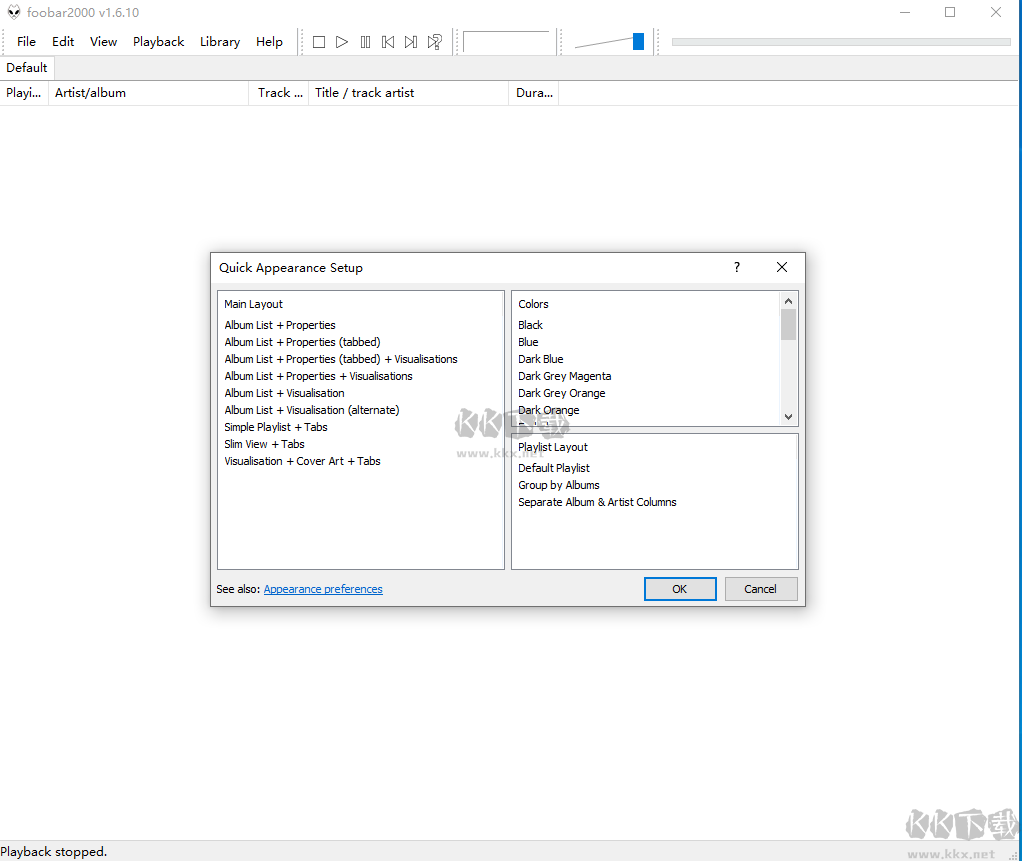The image size is (1022, 861).
Task: Click the seekbar track
Action: [841, 42]
